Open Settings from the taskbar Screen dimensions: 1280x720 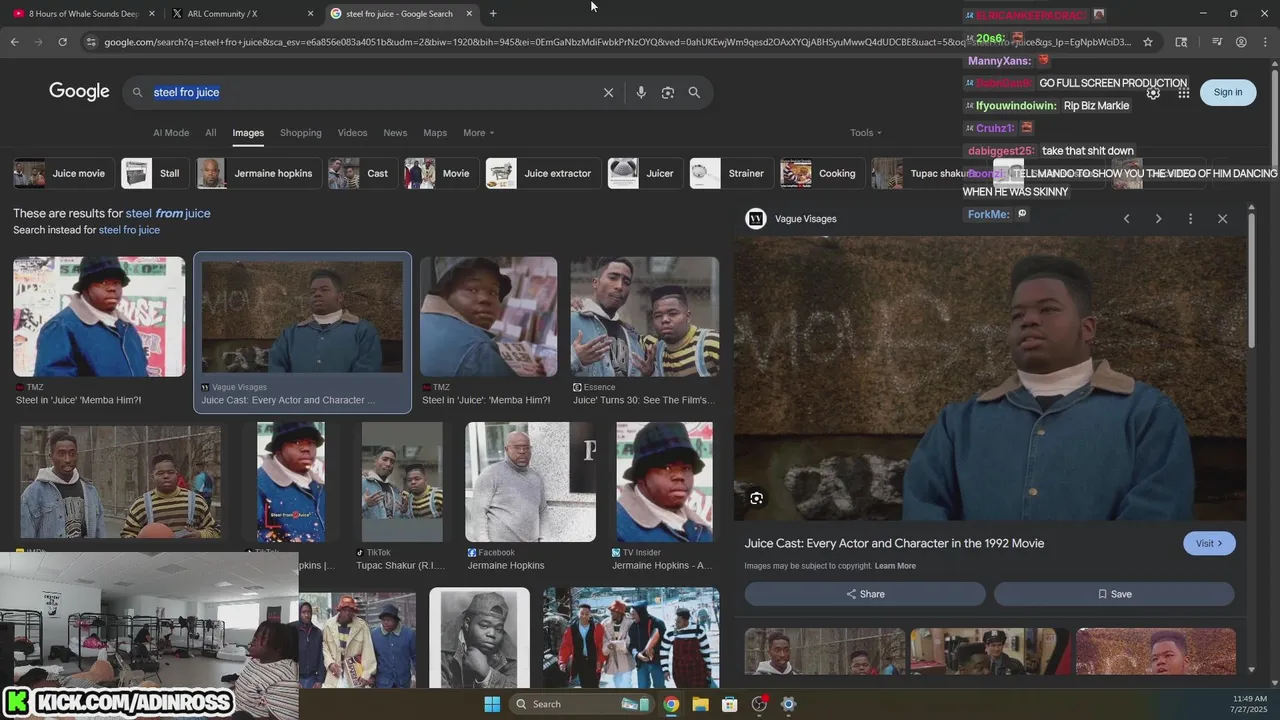(788, 704)
